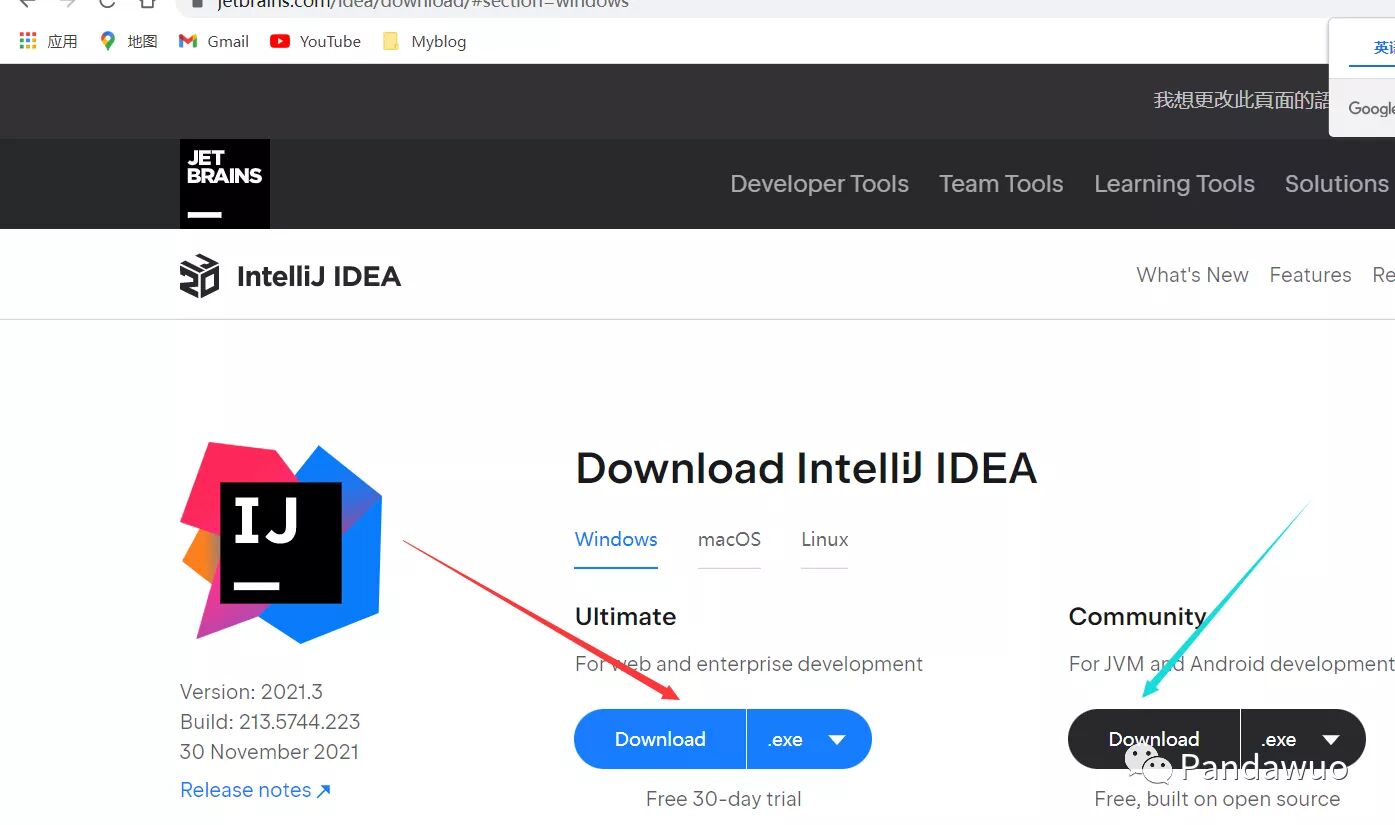1395x825 pixels.
Task: Click the Free 30-day trial text
Action: pyautogui.click(x=724, y=799)
